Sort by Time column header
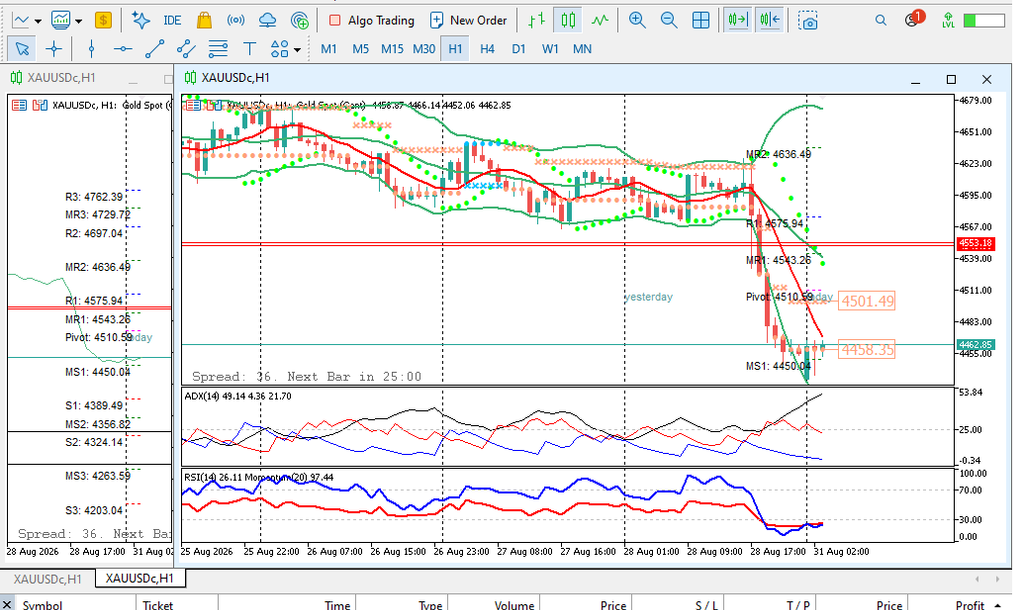The image size is (1024, 610). [287, 605]
